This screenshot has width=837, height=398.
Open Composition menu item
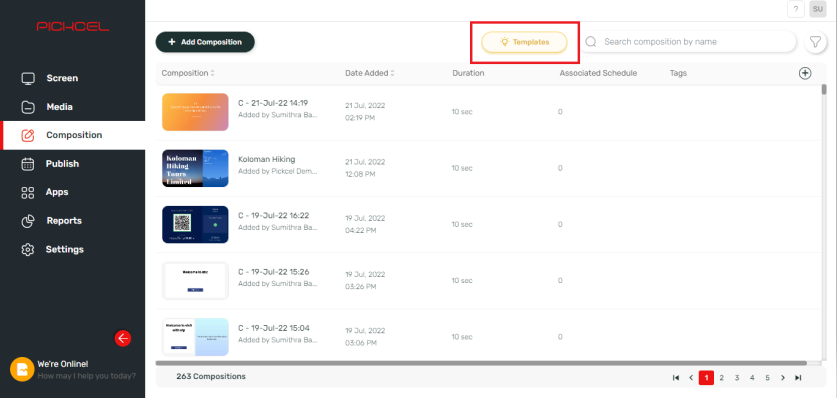73,136
